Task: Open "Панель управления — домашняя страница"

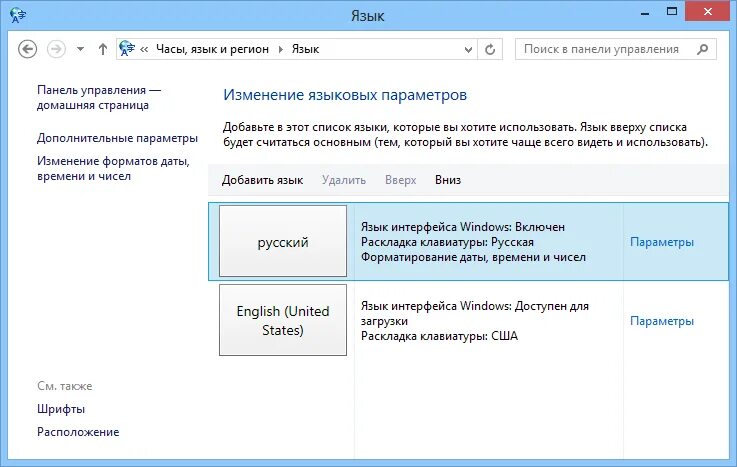Action: 99,97
